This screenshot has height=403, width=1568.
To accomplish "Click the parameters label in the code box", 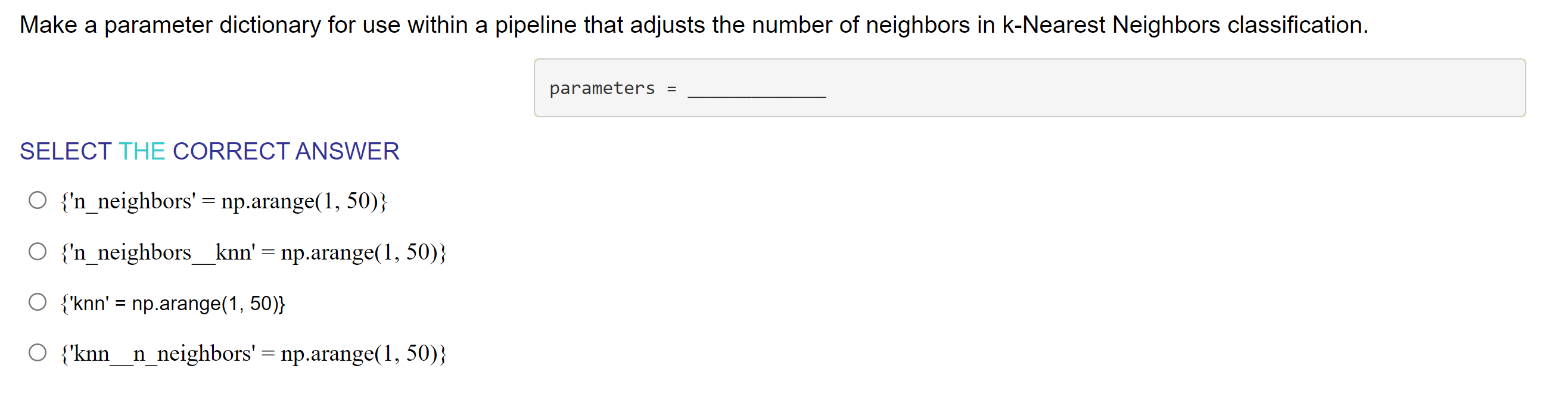I will click(x=601, y=88).
